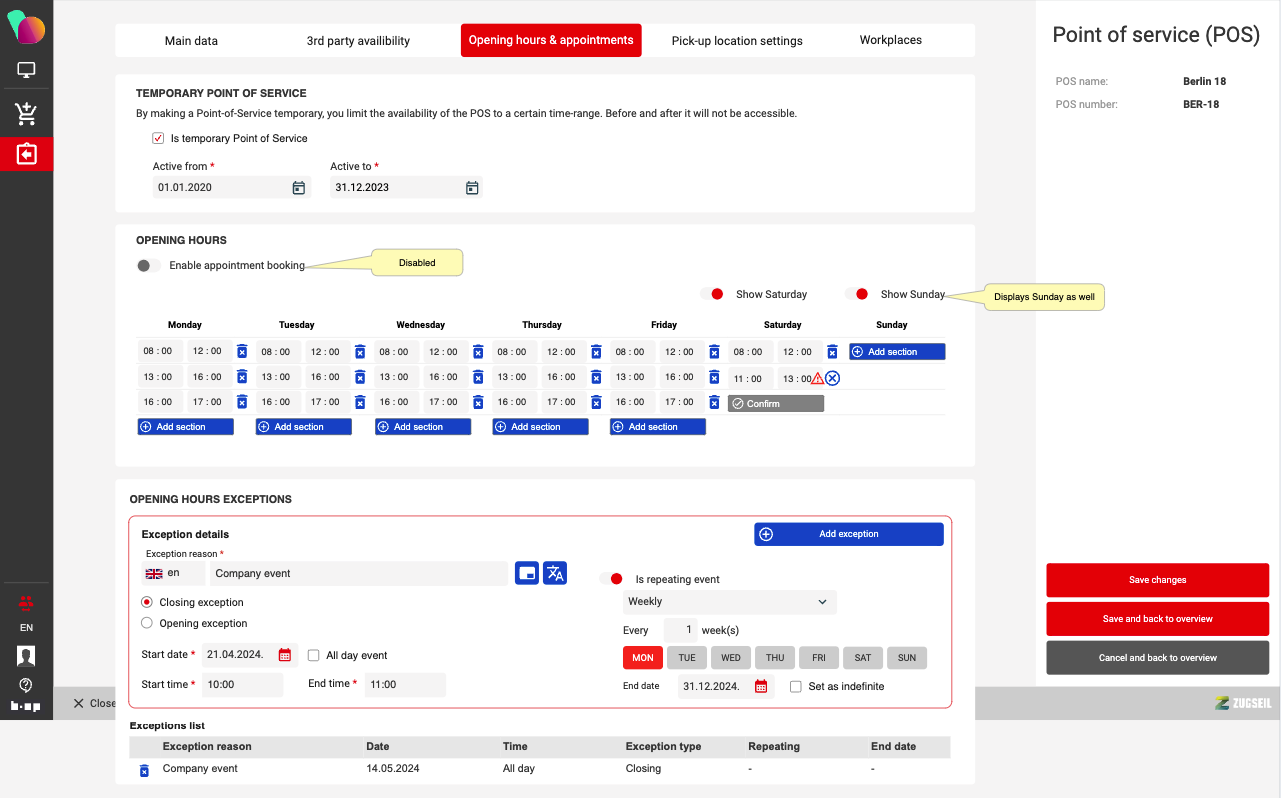Open calendar picker for Active to date
1281x798 pixels.
472,188
